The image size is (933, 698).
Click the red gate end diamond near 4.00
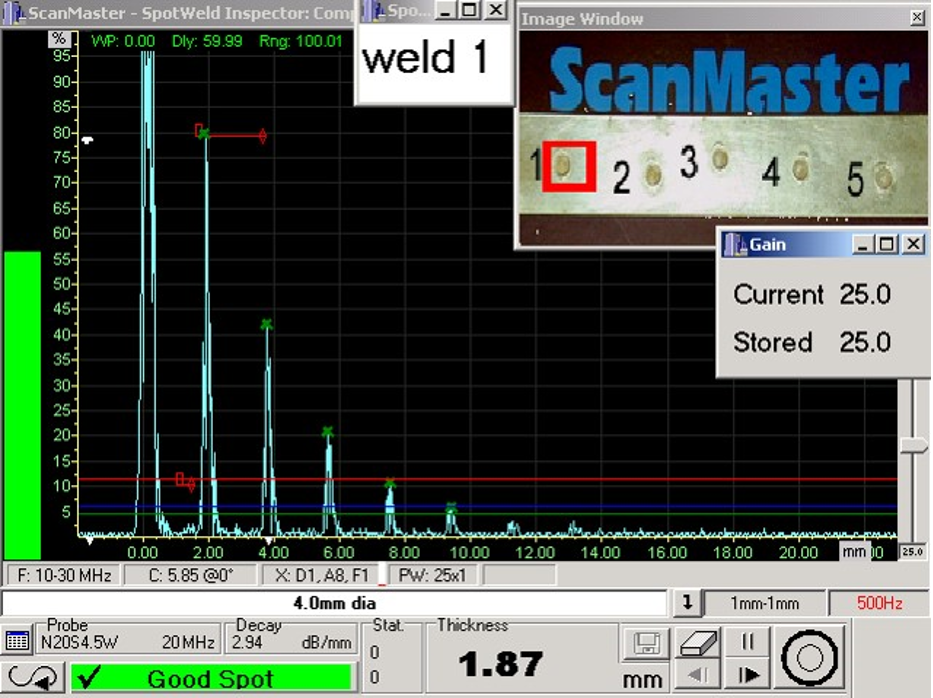(x=262, y=136)
